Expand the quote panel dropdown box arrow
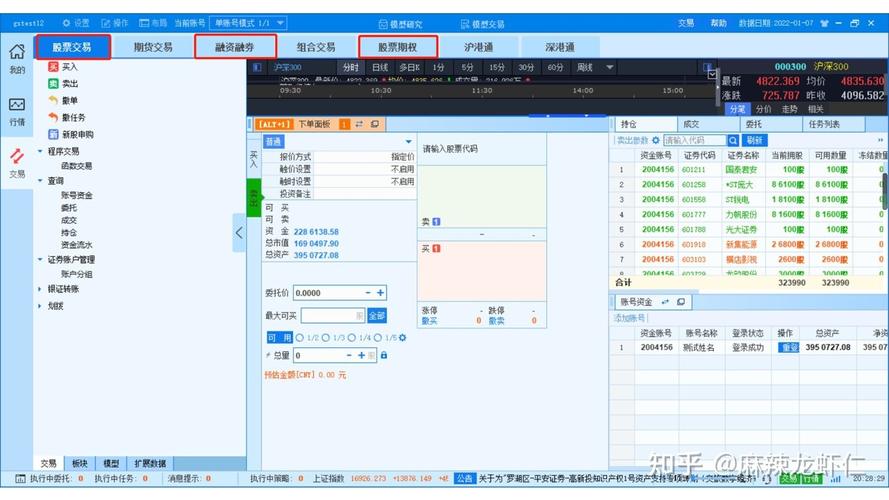Screen dimensions: 889x500 pos(712,75)
